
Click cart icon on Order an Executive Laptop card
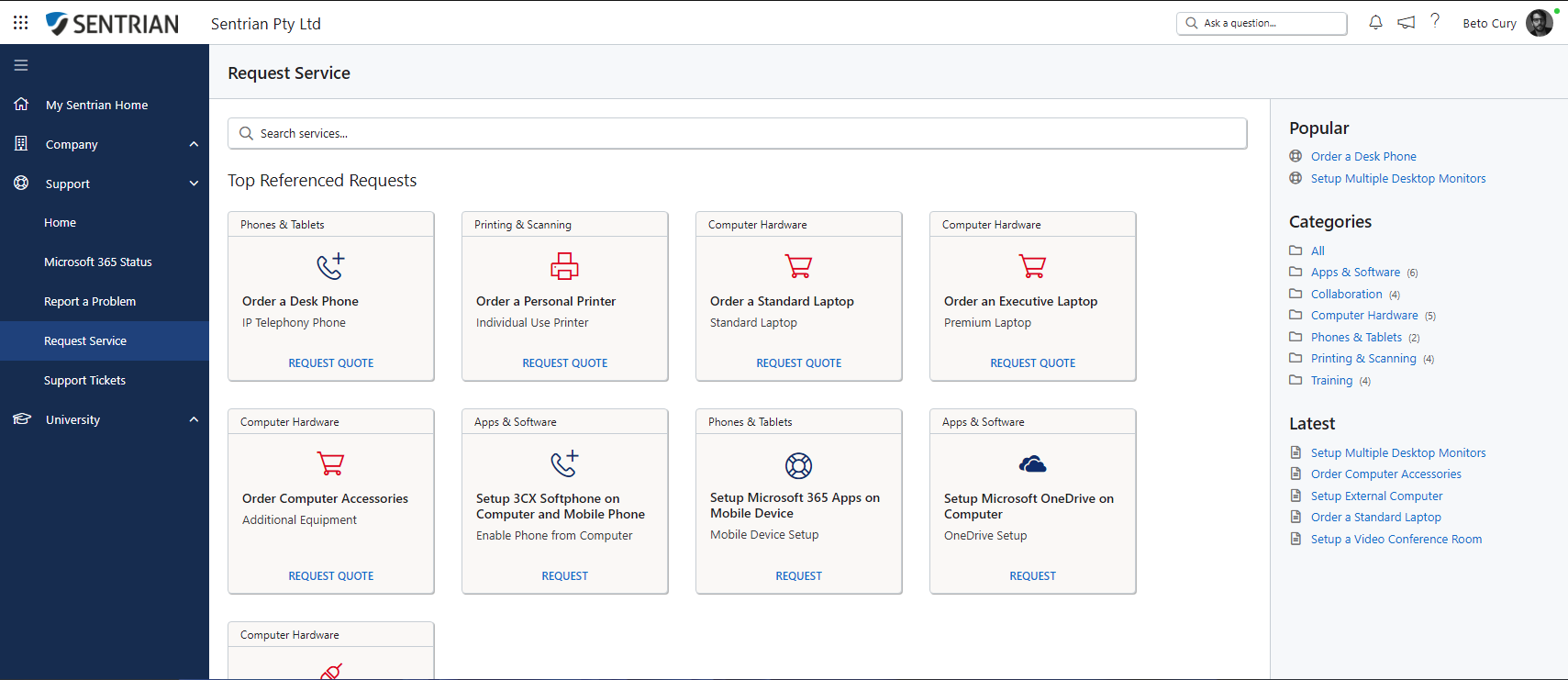[1032, 266]
